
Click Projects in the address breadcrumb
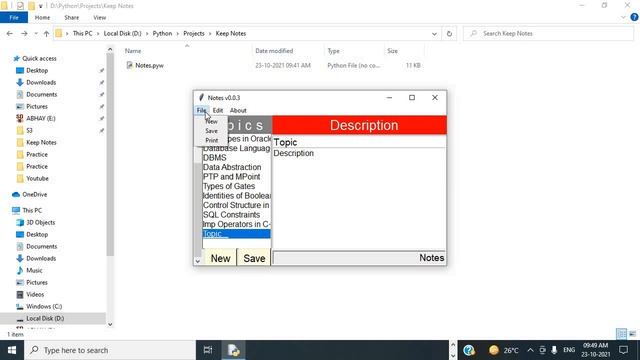pyautogui.click(x=194, y=33)
